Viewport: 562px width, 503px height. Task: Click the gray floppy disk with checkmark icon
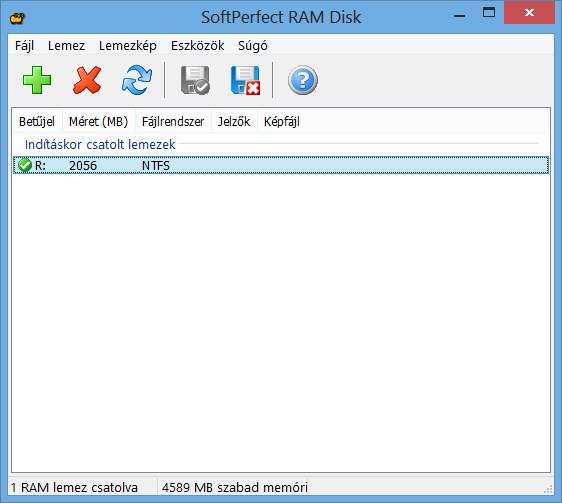(x=195, y=80)
